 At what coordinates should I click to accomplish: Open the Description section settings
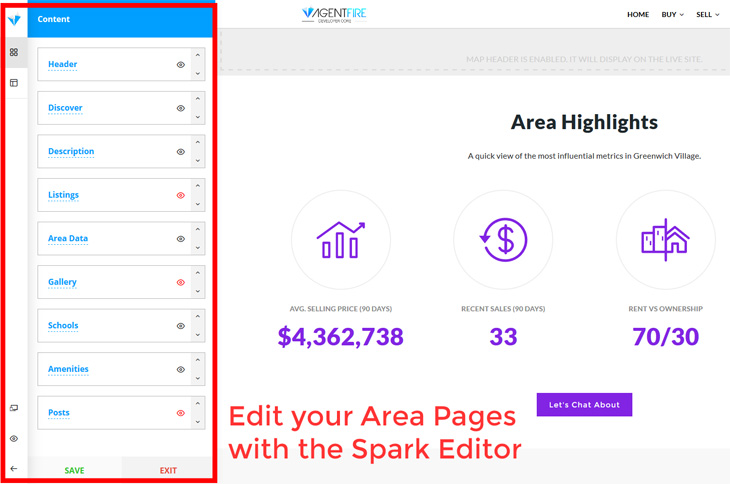pyautogui.click(x=71, y=151)
